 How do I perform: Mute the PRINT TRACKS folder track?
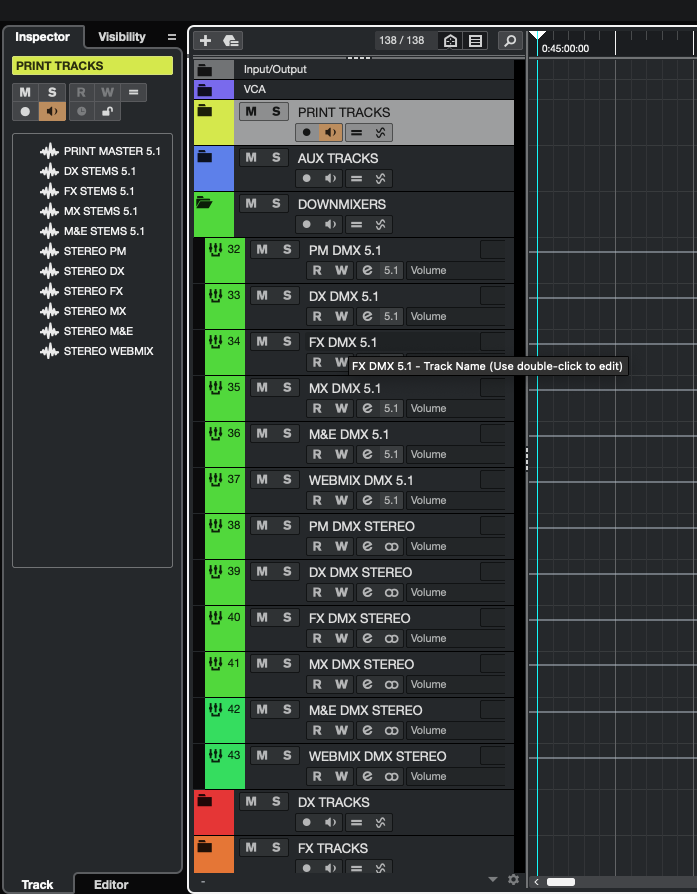point(251,112)
